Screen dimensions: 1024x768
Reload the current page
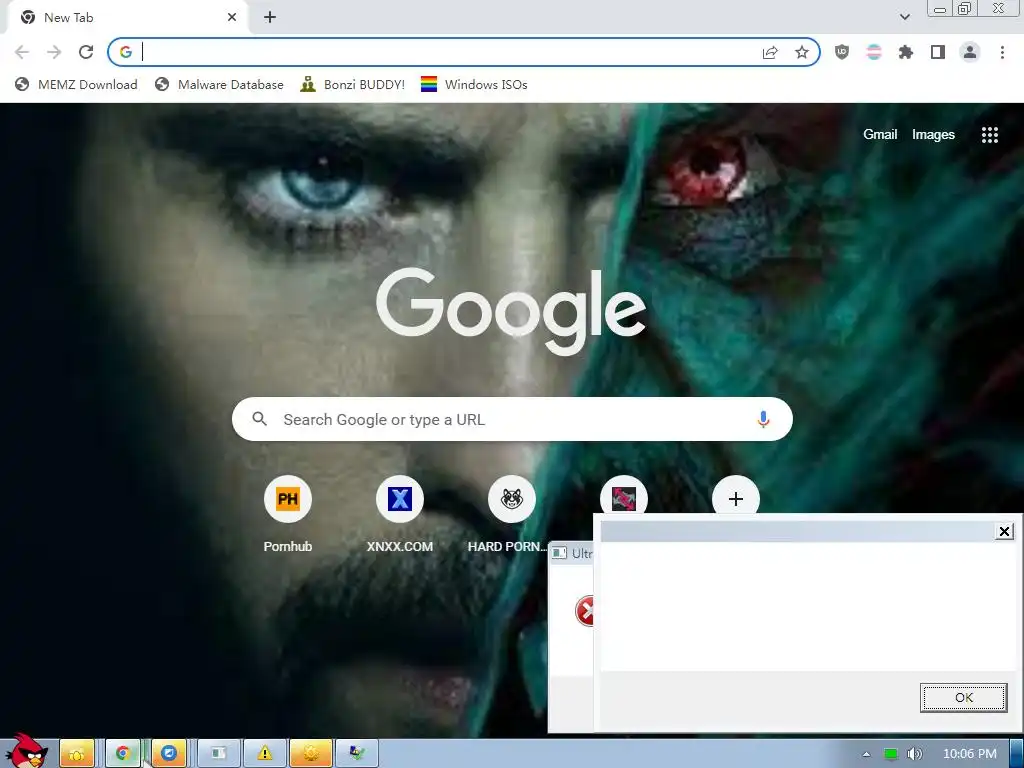point(86,52)
